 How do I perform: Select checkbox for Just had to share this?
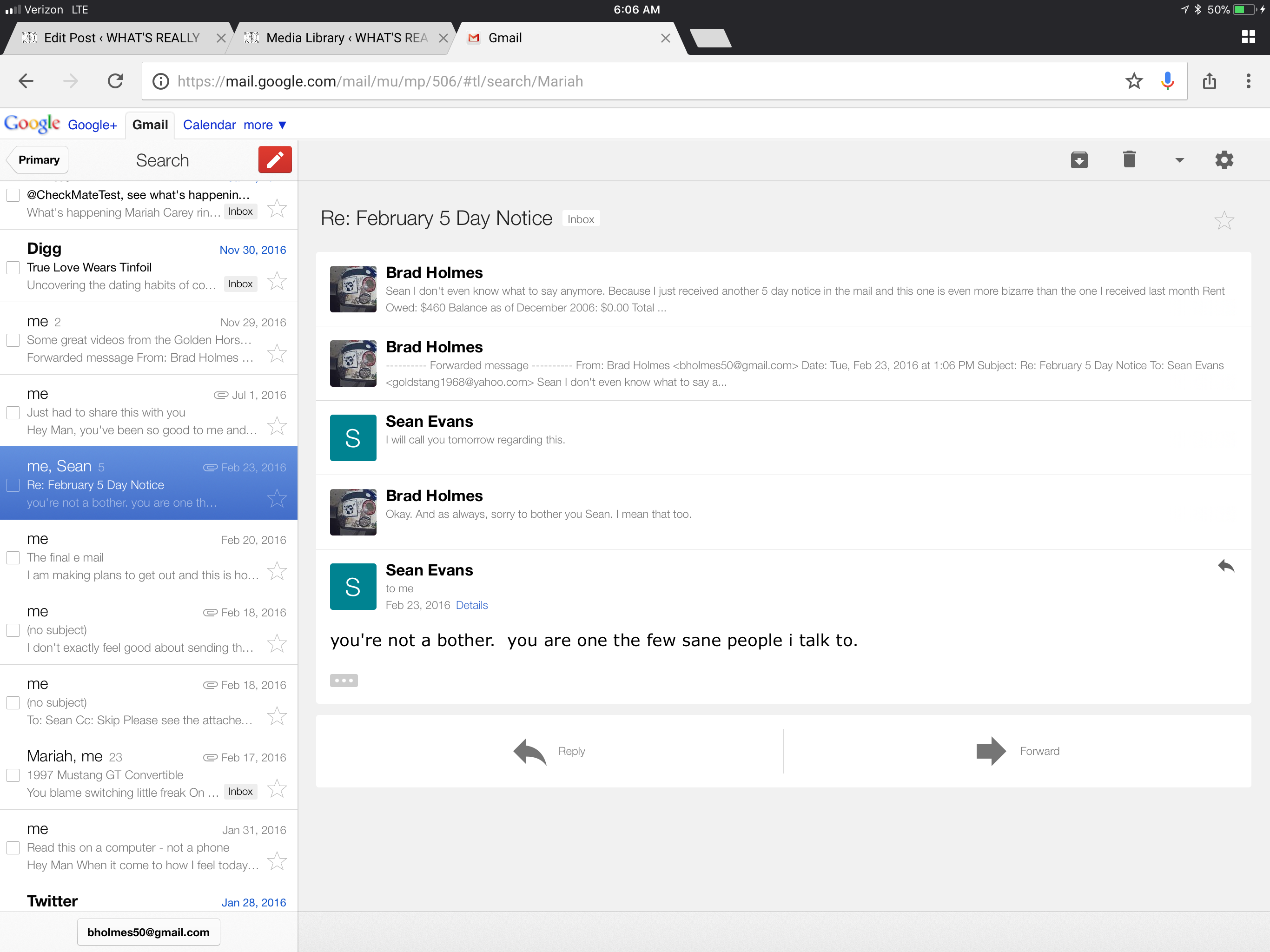click(x=13, y=413)
